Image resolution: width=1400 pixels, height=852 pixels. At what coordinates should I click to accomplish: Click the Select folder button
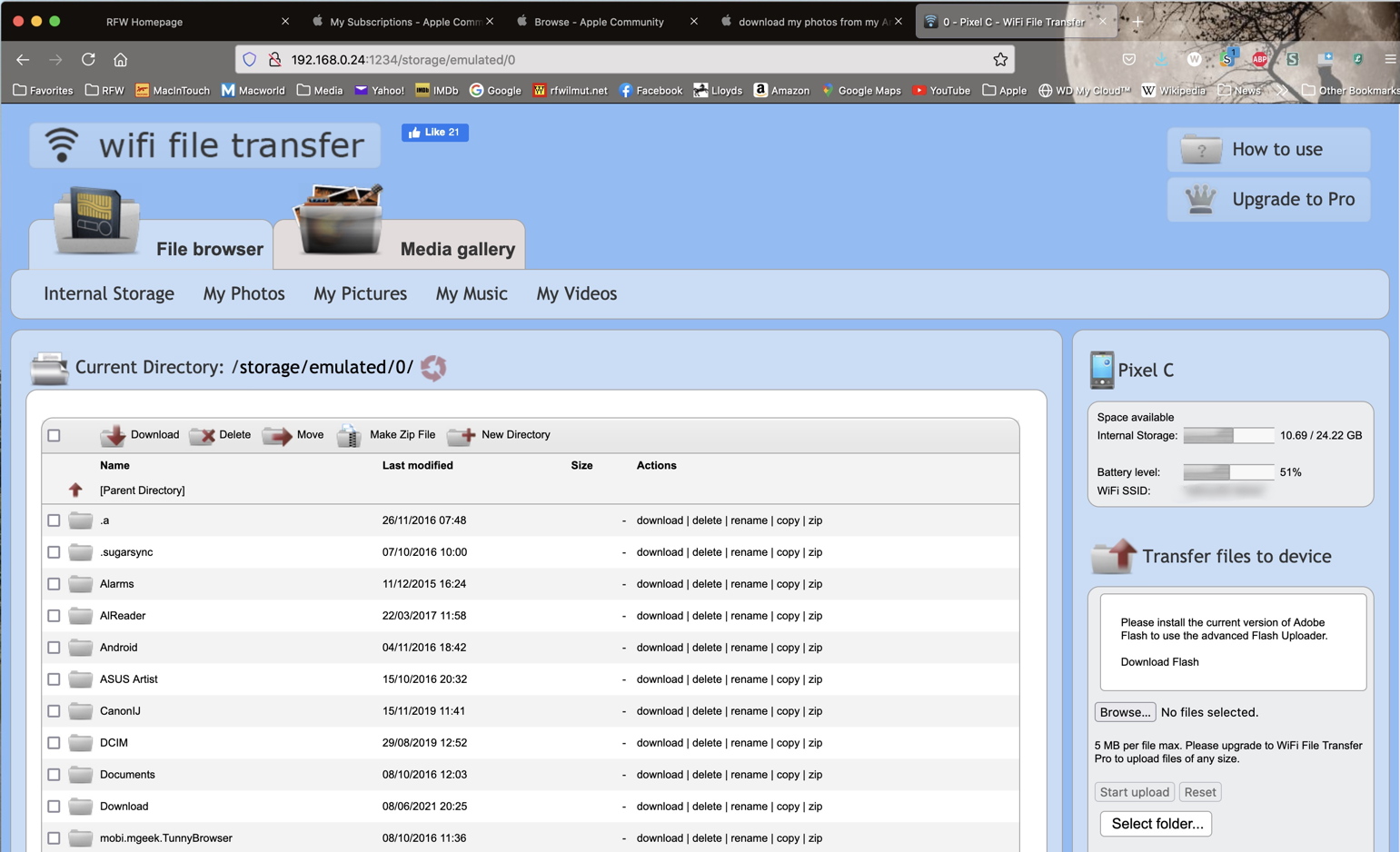coord(1157,824)
